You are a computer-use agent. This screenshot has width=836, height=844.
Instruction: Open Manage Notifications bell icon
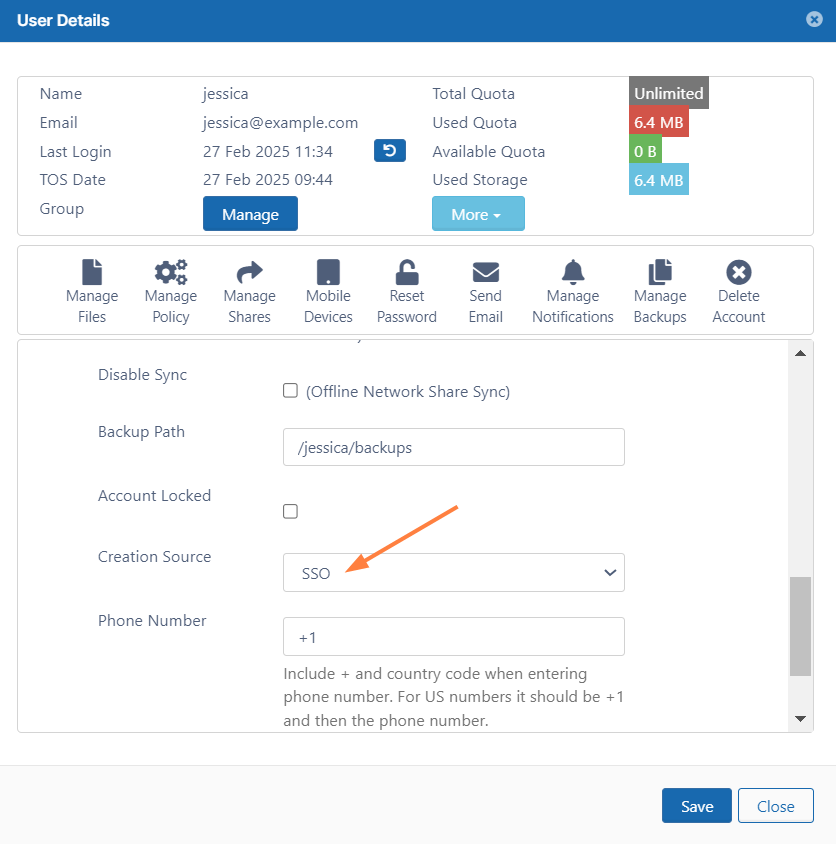[573, 272]
